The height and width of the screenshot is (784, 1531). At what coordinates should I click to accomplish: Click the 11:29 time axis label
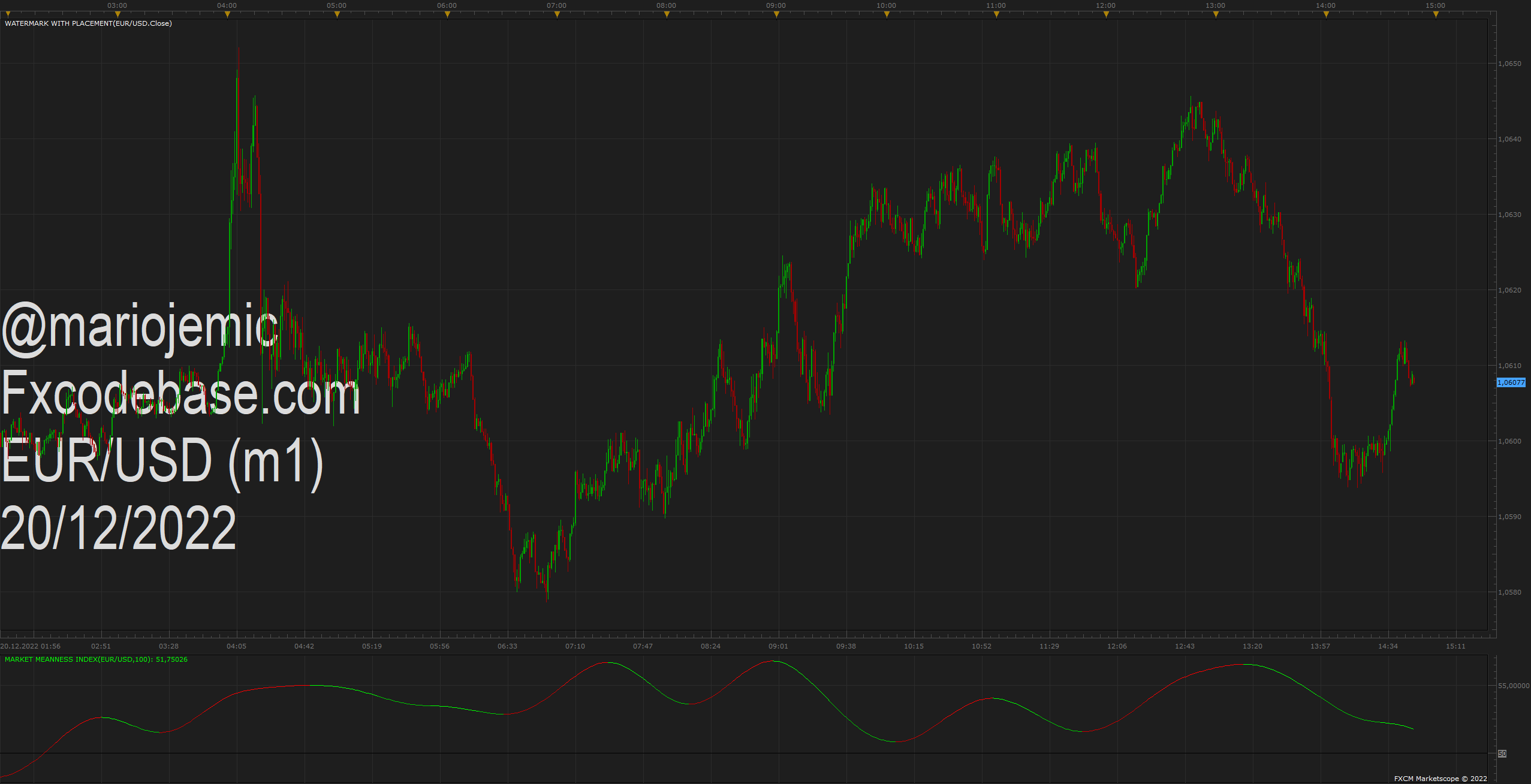tap(1049, 646)
